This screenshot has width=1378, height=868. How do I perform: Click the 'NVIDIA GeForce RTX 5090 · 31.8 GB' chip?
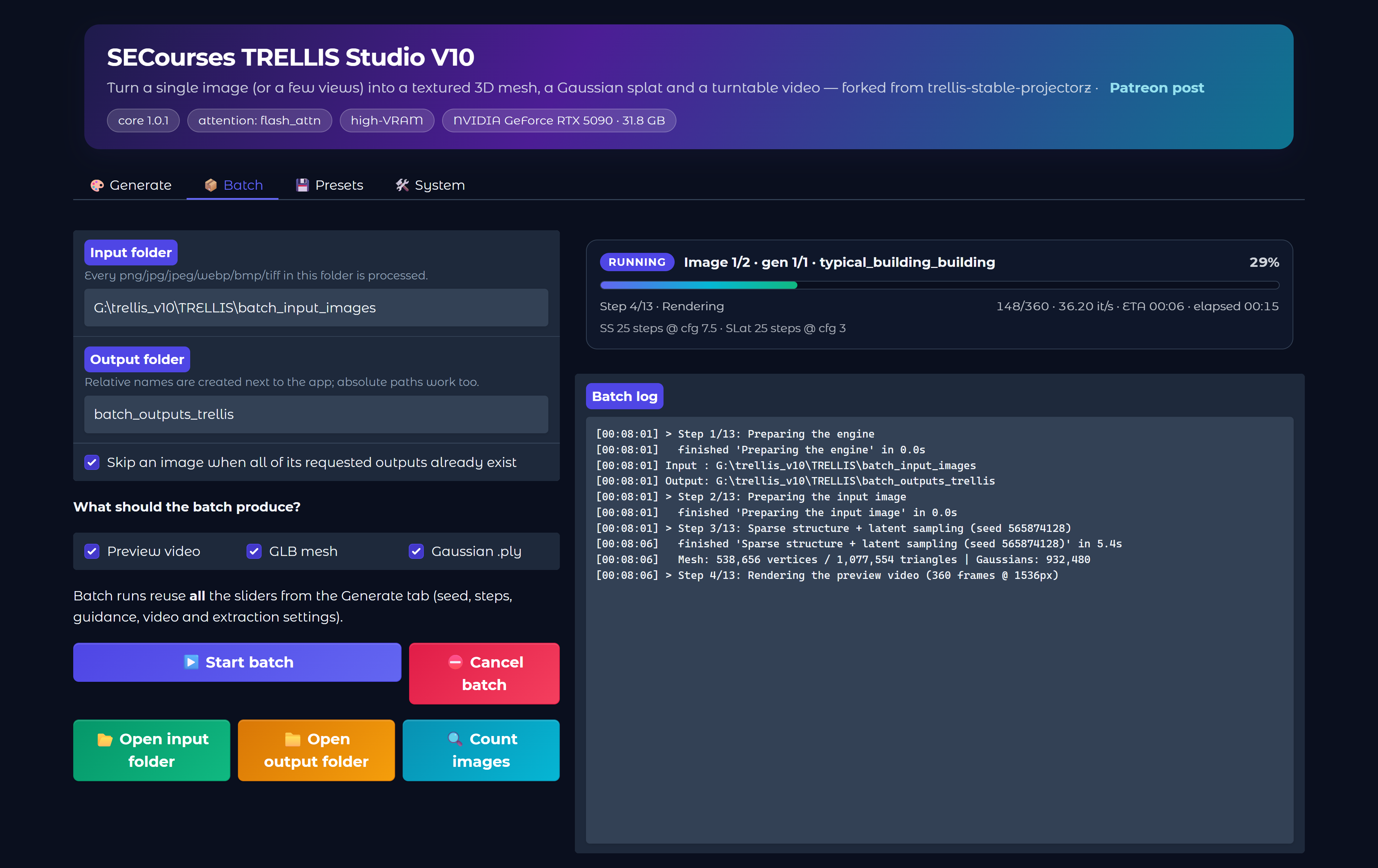coord(559,121)
